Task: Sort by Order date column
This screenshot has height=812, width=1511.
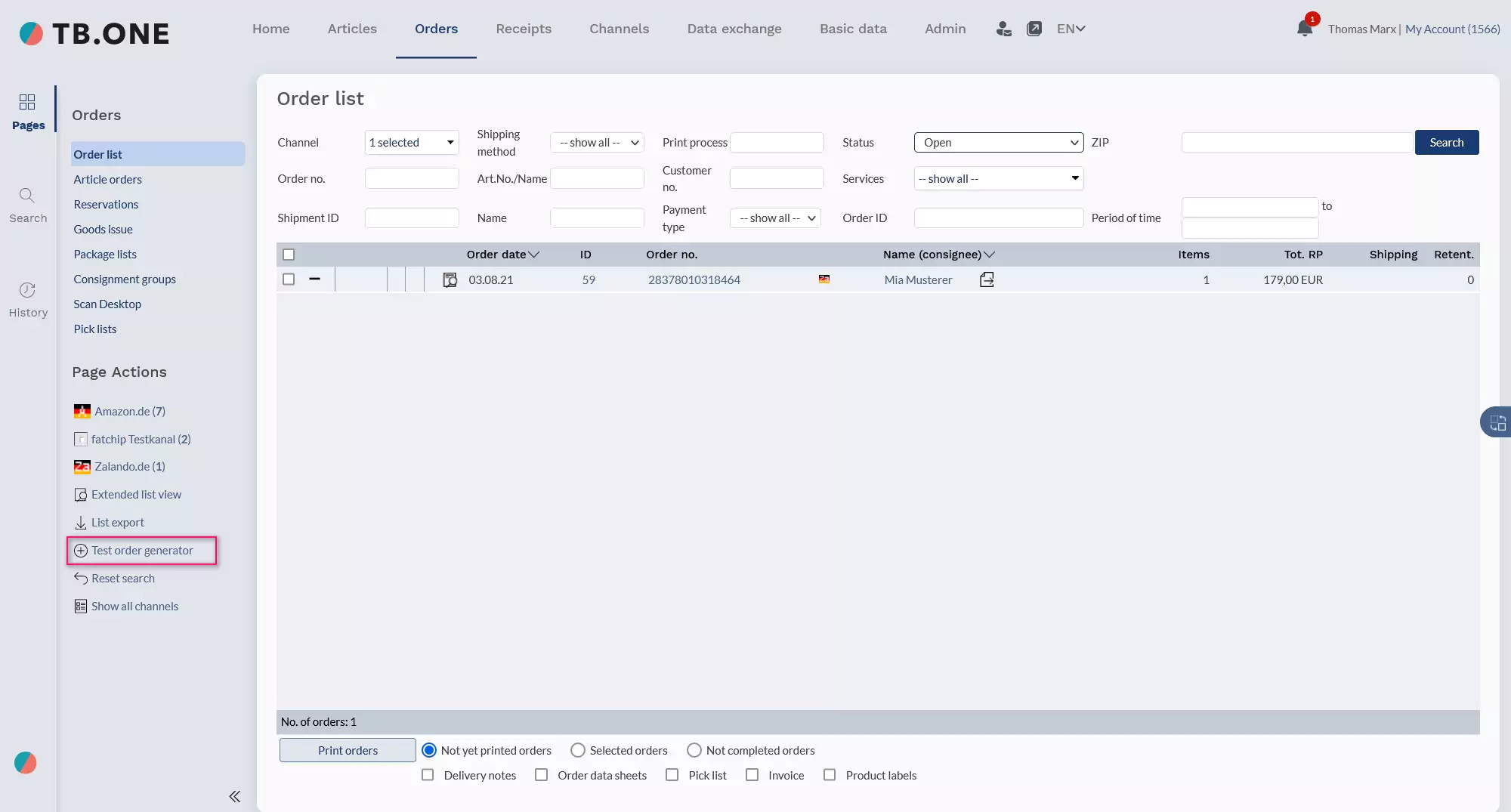Action: click(502, 255)
